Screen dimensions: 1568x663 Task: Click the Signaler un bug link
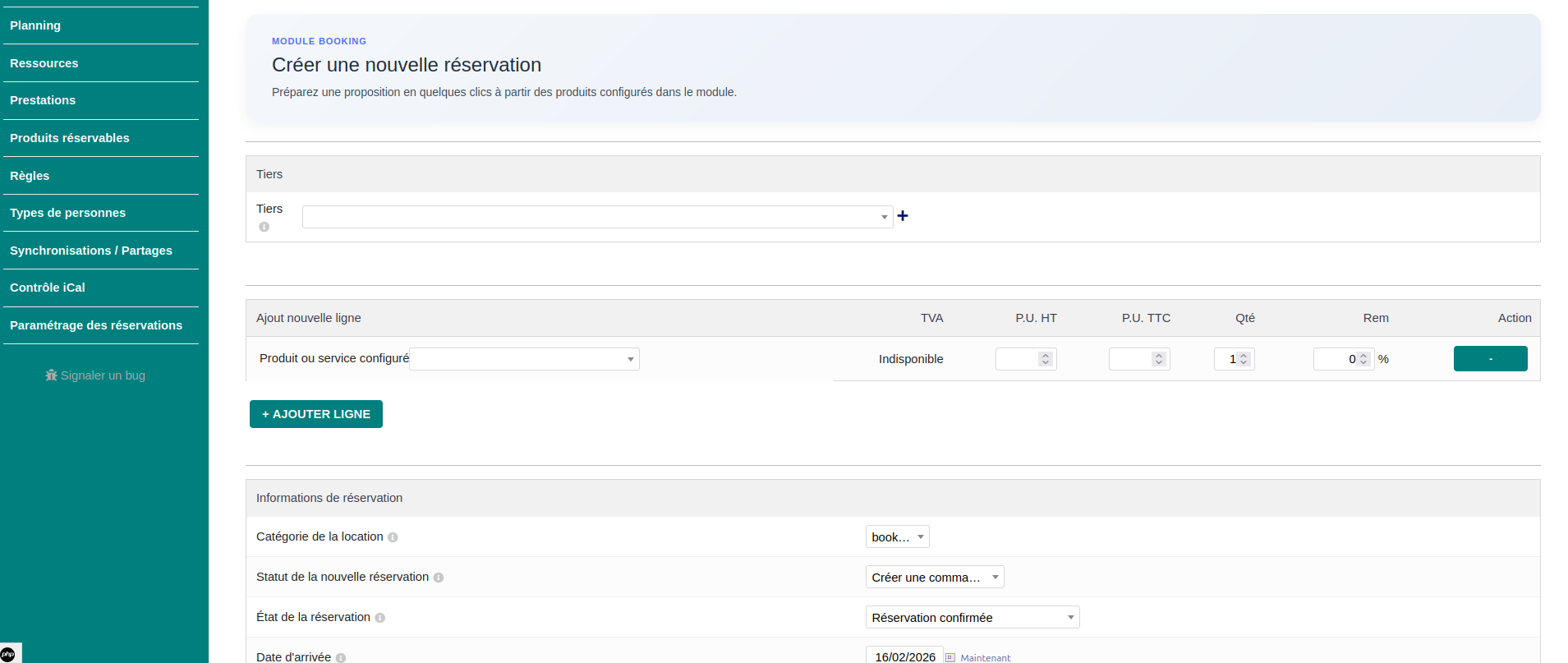tap(95, 375)
